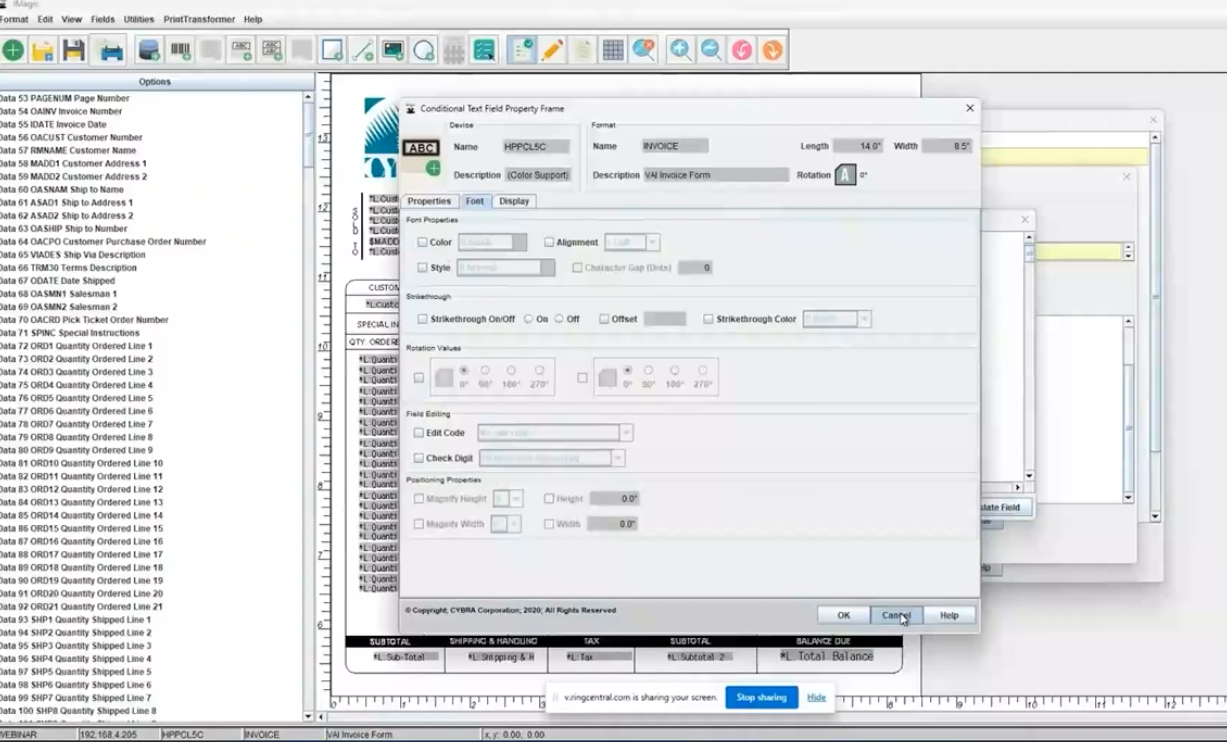The height and width of the screenshot is (742, 1227).
Task: Tick the Check Digit checkbox
Action: tap(419, 458)
